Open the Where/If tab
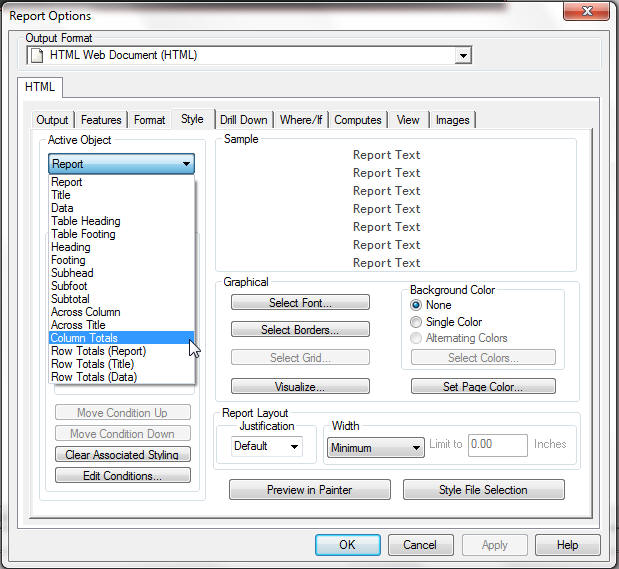This screenshot has width=619, height=569. pos(301,120)
